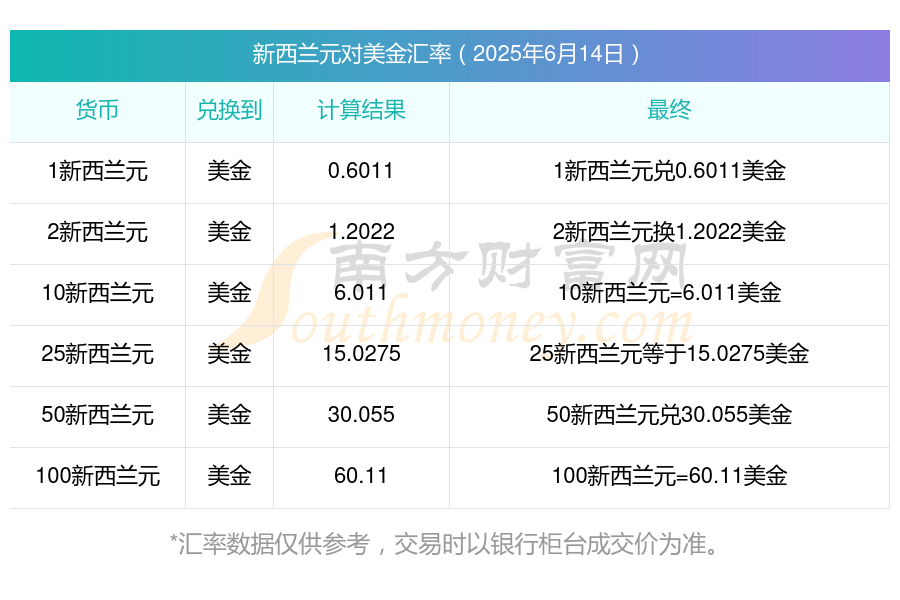Click 美金 in the 50新西兰元 row
This screenshot has width=900, height=600.
pyautogui.click(x=229, y=415)
